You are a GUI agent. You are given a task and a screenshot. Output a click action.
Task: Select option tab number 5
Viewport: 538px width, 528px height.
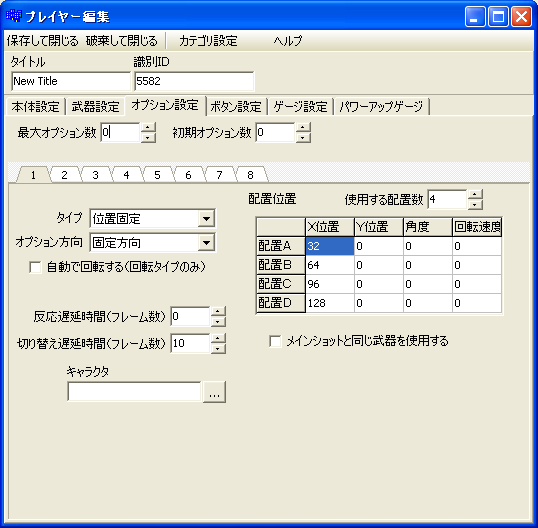(157, 175)
